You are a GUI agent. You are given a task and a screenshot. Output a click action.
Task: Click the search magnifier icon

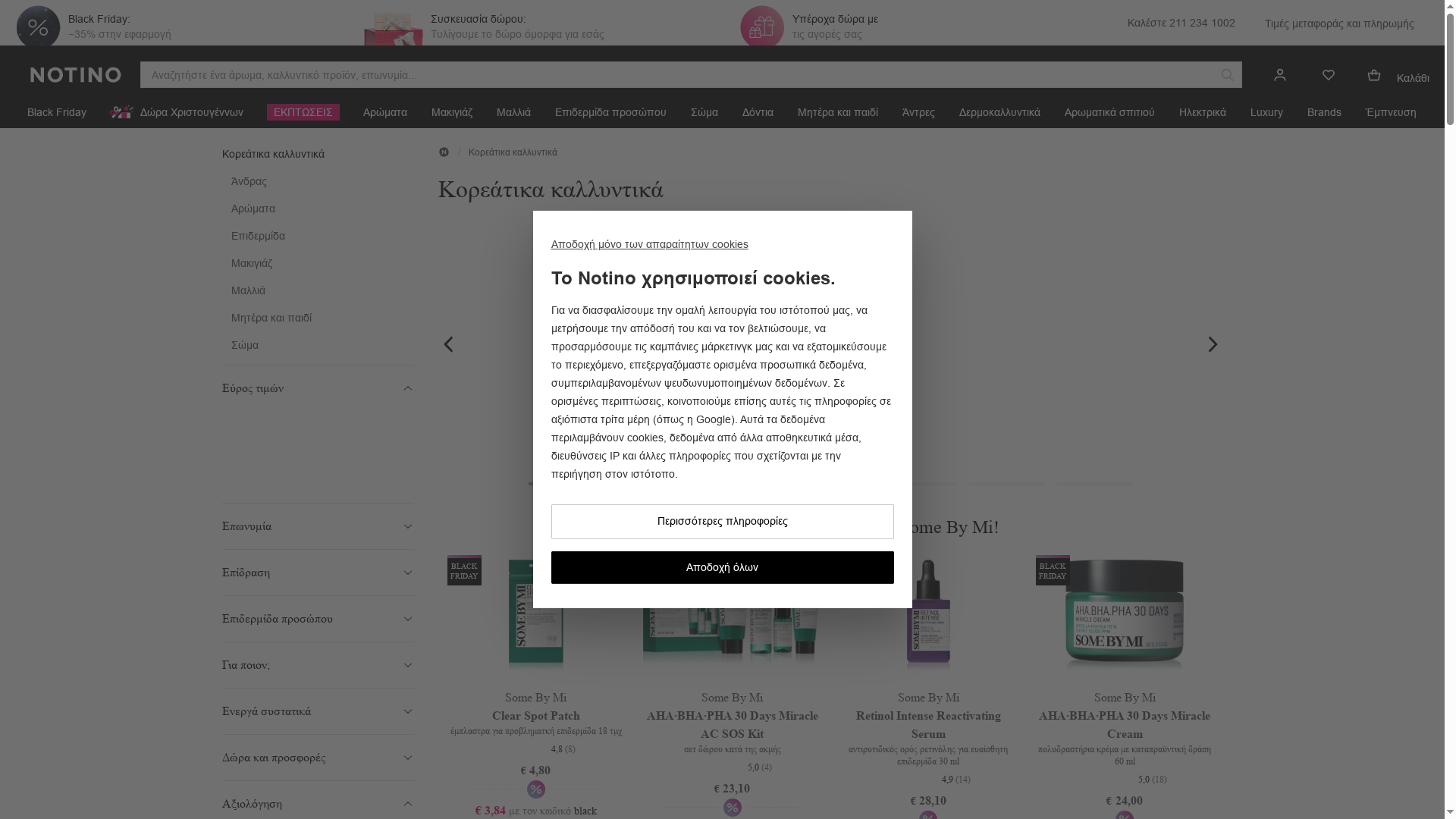(x=1227, y=74)
